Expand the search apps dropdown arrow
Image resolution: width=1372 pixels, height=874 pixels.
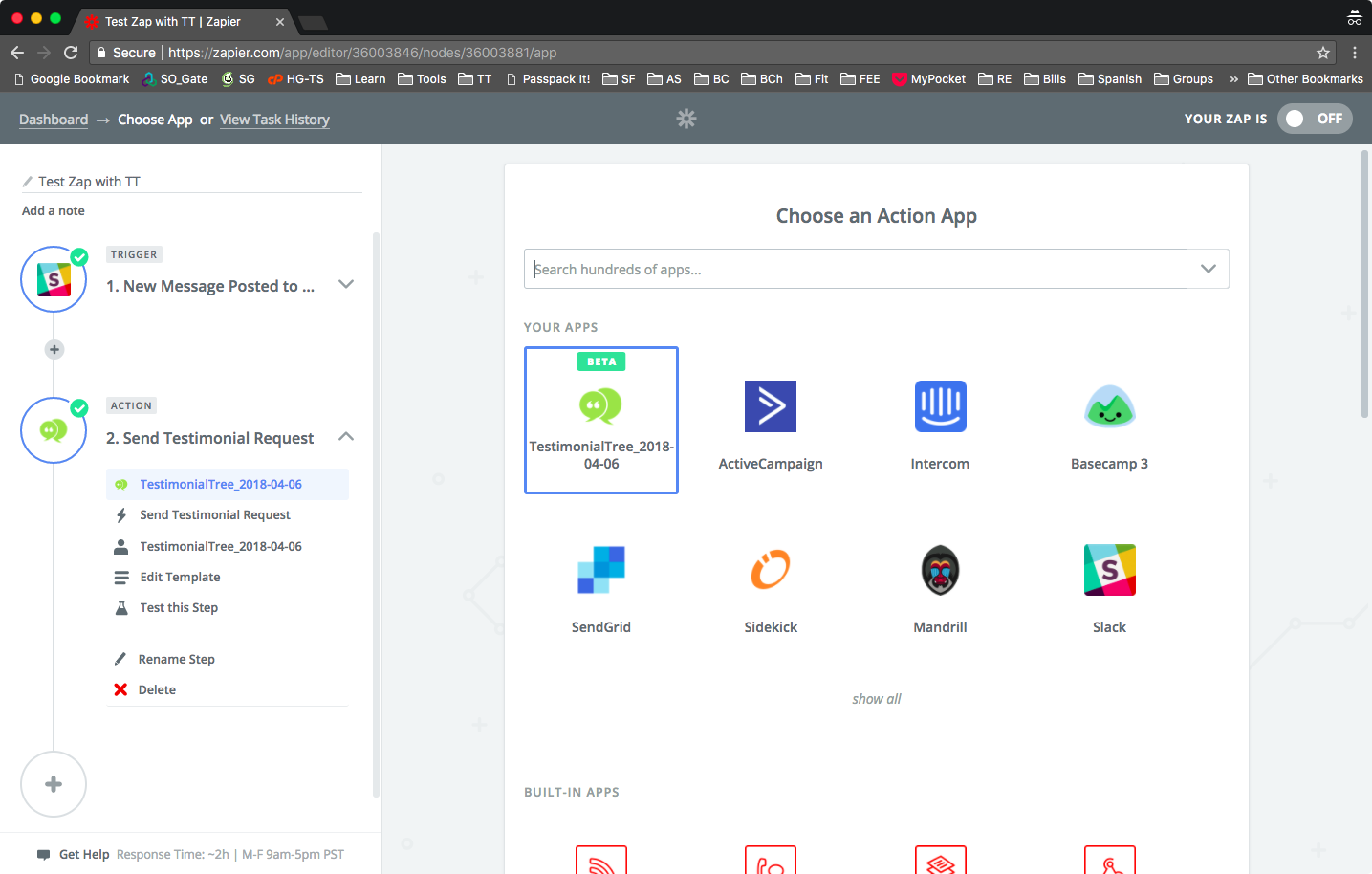[x=1209, y=269]
